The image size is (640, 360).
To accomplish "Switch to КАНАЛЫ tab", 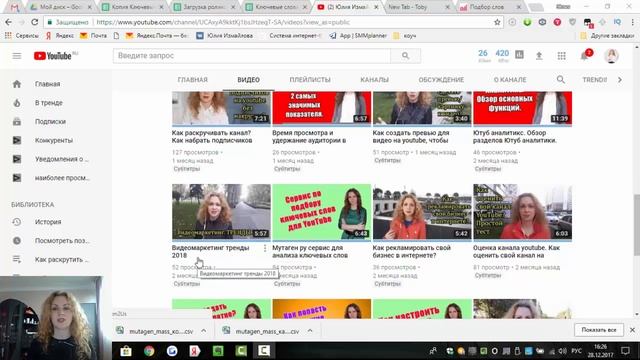I will point(374,80).
